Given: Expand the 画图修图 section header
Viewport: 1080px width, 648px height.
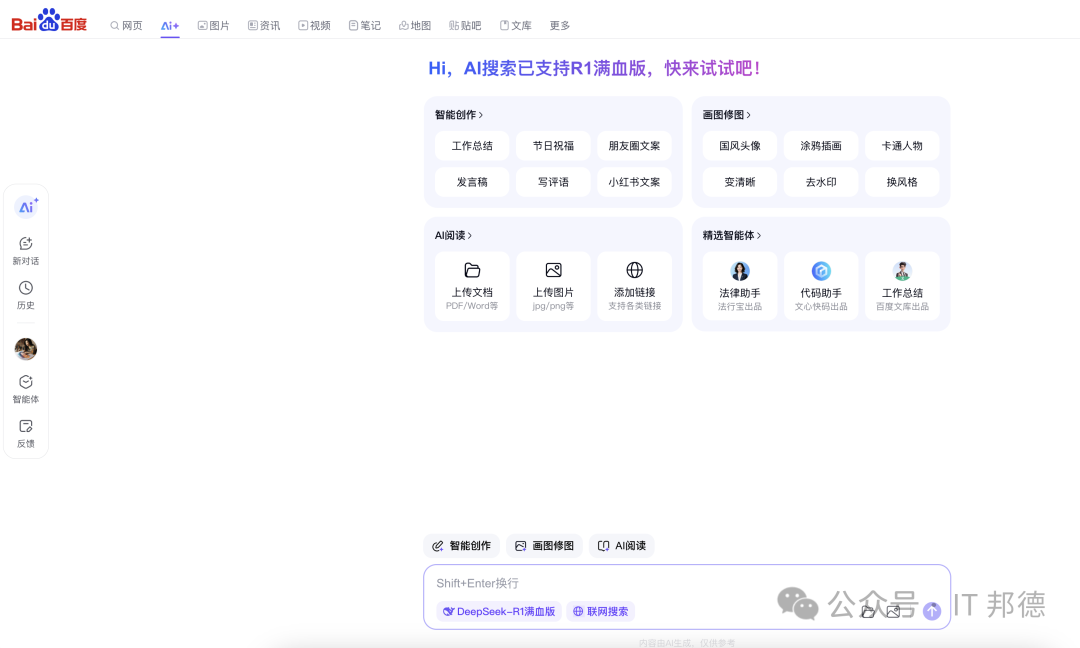Looking at the screenshot, I should tap(727, 115).
